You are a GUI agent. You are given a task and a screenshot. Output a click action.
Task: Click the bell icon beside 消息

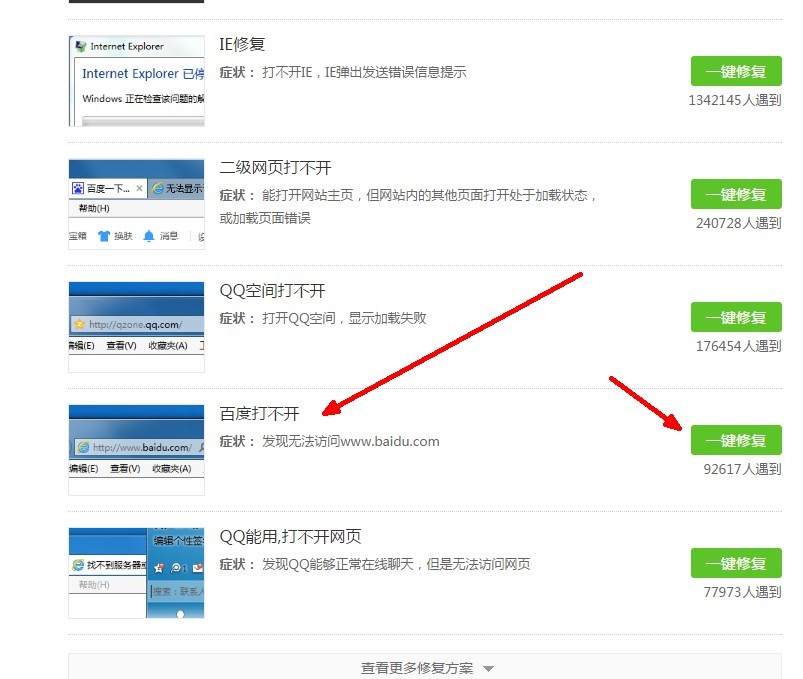[x=148, y=235]
